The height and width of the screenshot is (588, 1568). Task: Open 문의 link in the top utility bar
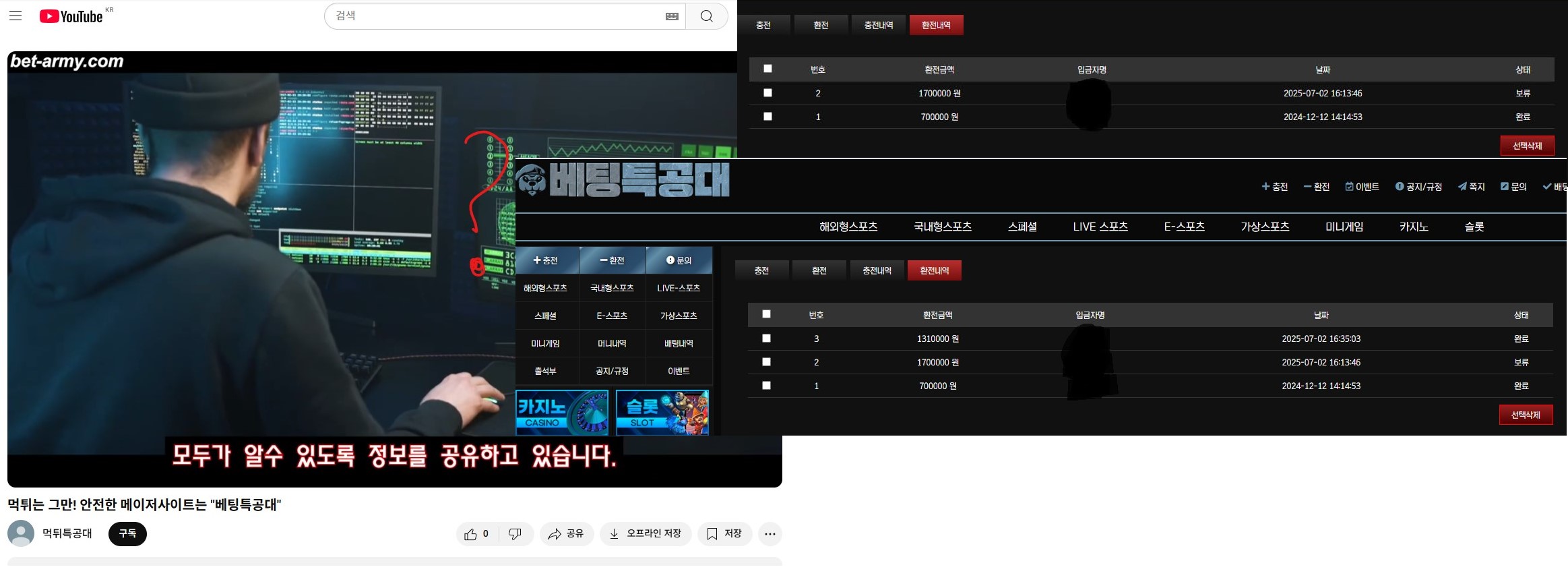coord(1513,187)
